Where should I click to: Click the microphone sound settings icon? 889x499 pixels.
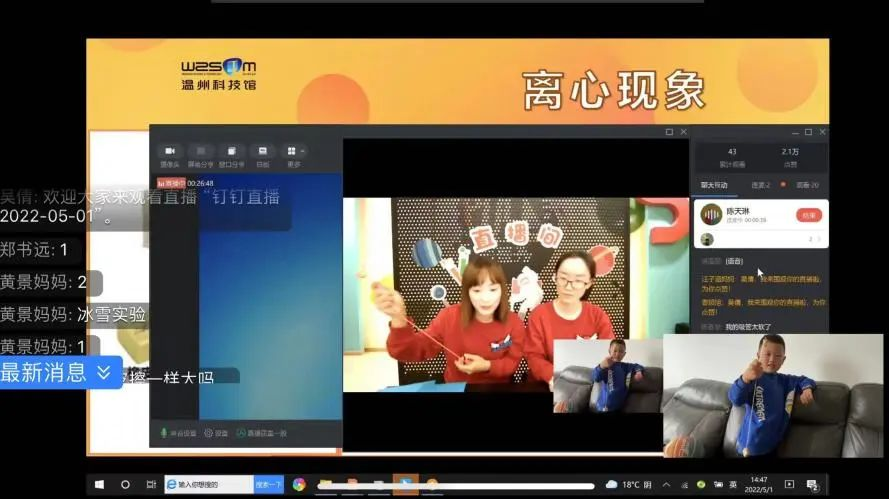pyautogui.click(x=164, y=433)
